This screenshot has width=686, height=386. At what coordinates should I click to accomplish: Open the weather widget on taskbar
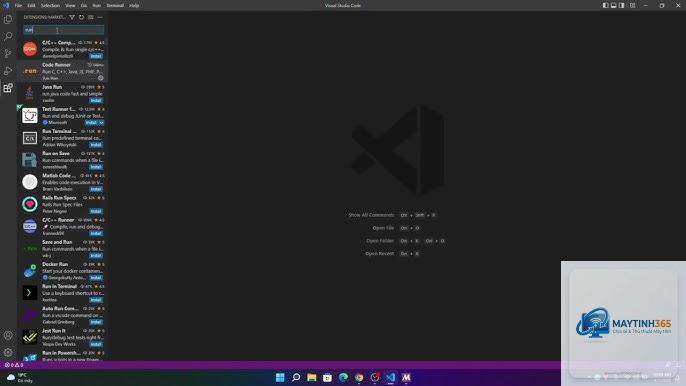20,378
